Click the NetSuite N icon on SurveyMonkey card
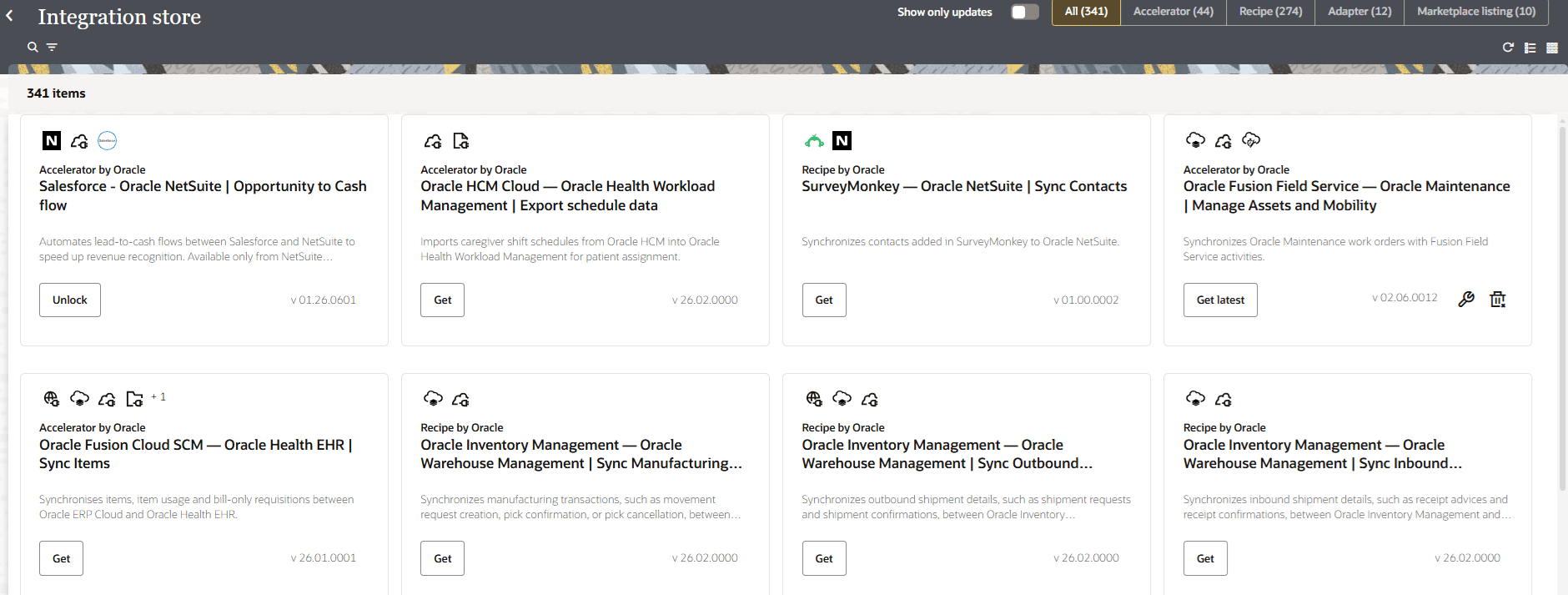This screenshot has height=595, width=1568. coord(842,140)
